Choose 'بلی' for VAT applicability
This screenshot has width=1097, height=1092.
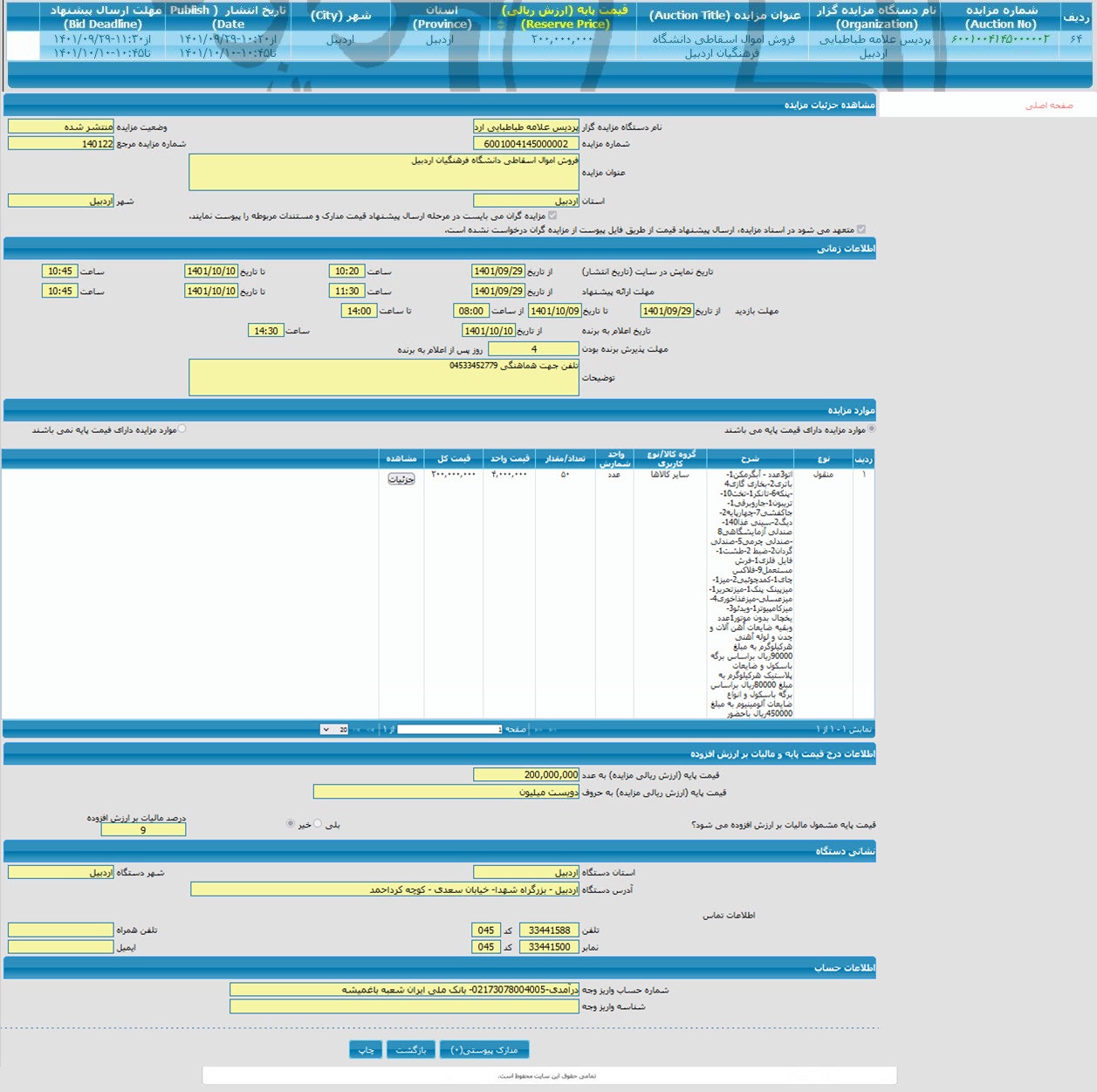(318, 823)
